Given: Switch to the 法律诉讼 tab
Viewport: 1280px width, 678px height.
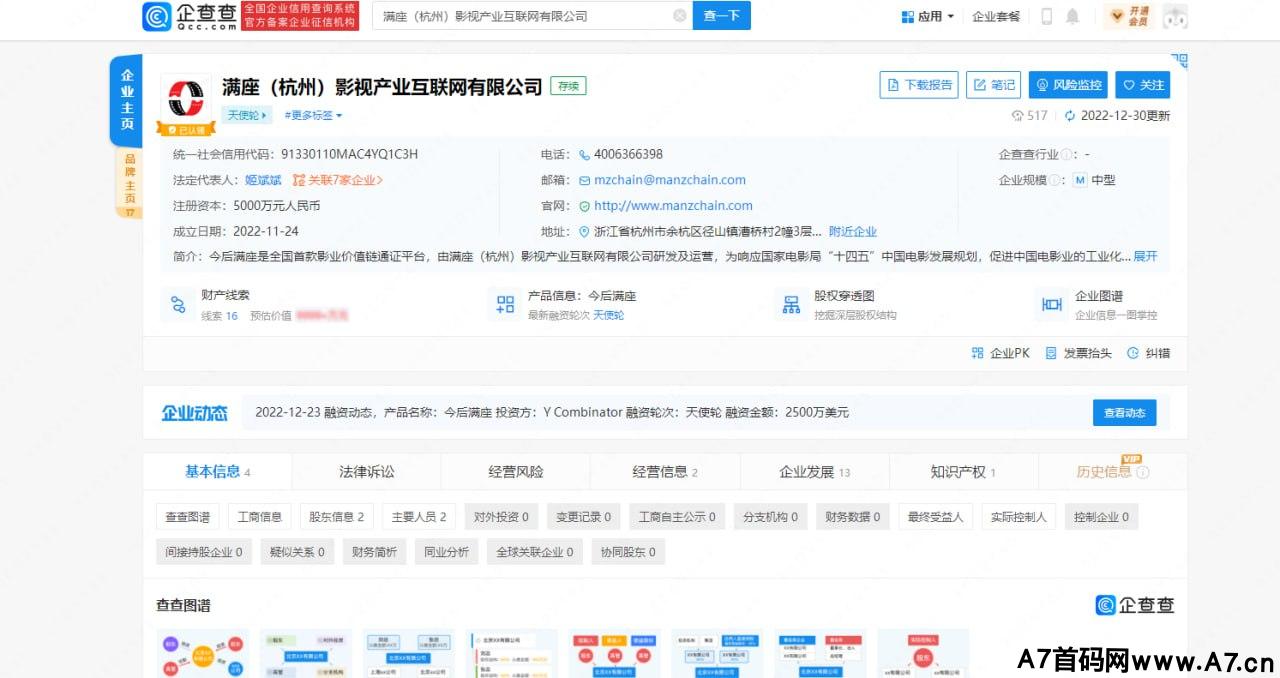Looking at the screenshot, I should tap(367, 471).
